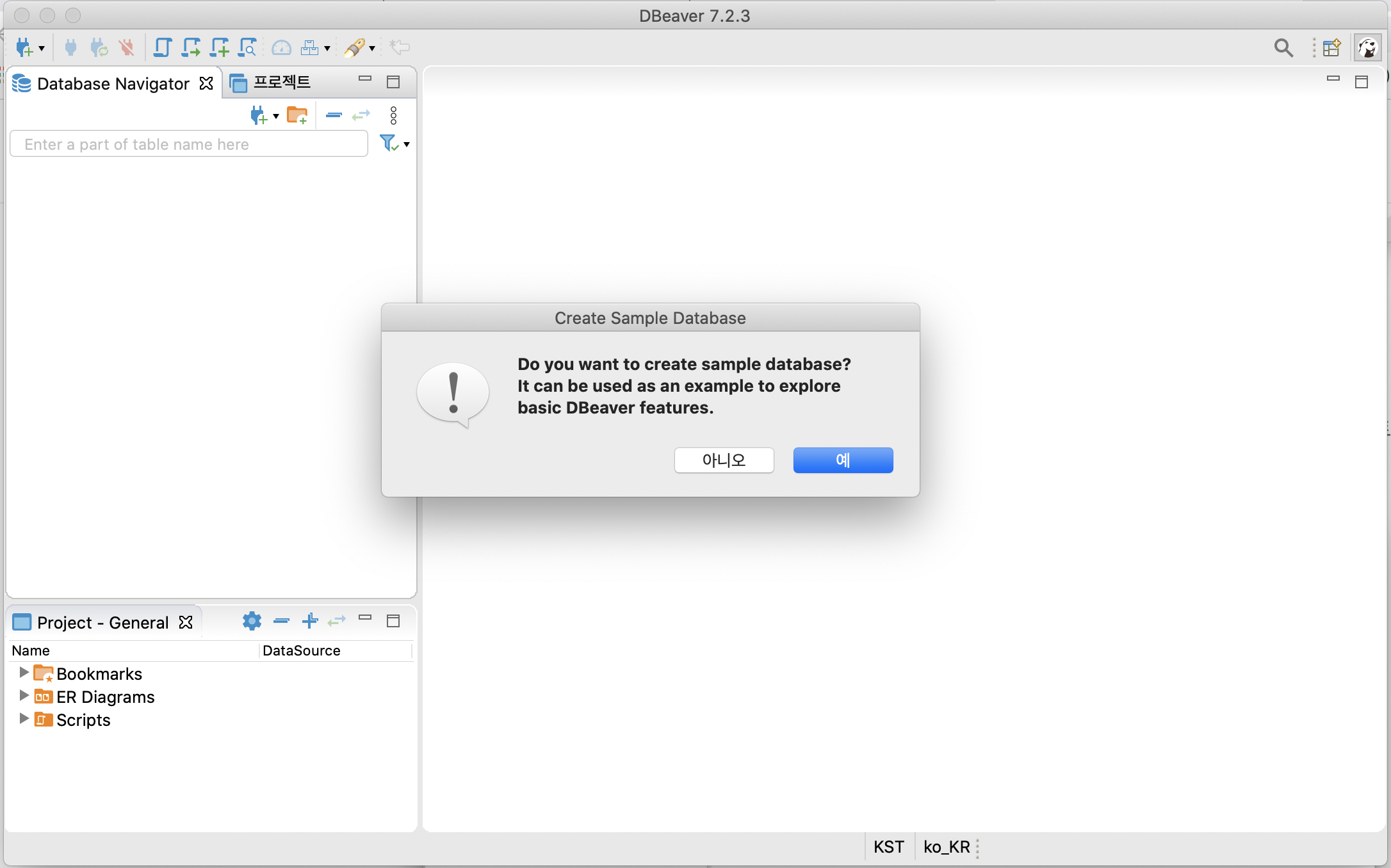This screenshot has height=868, width=1391.
Task: Click the Collapse All icon in the Database Navigator
Action: 334,115
